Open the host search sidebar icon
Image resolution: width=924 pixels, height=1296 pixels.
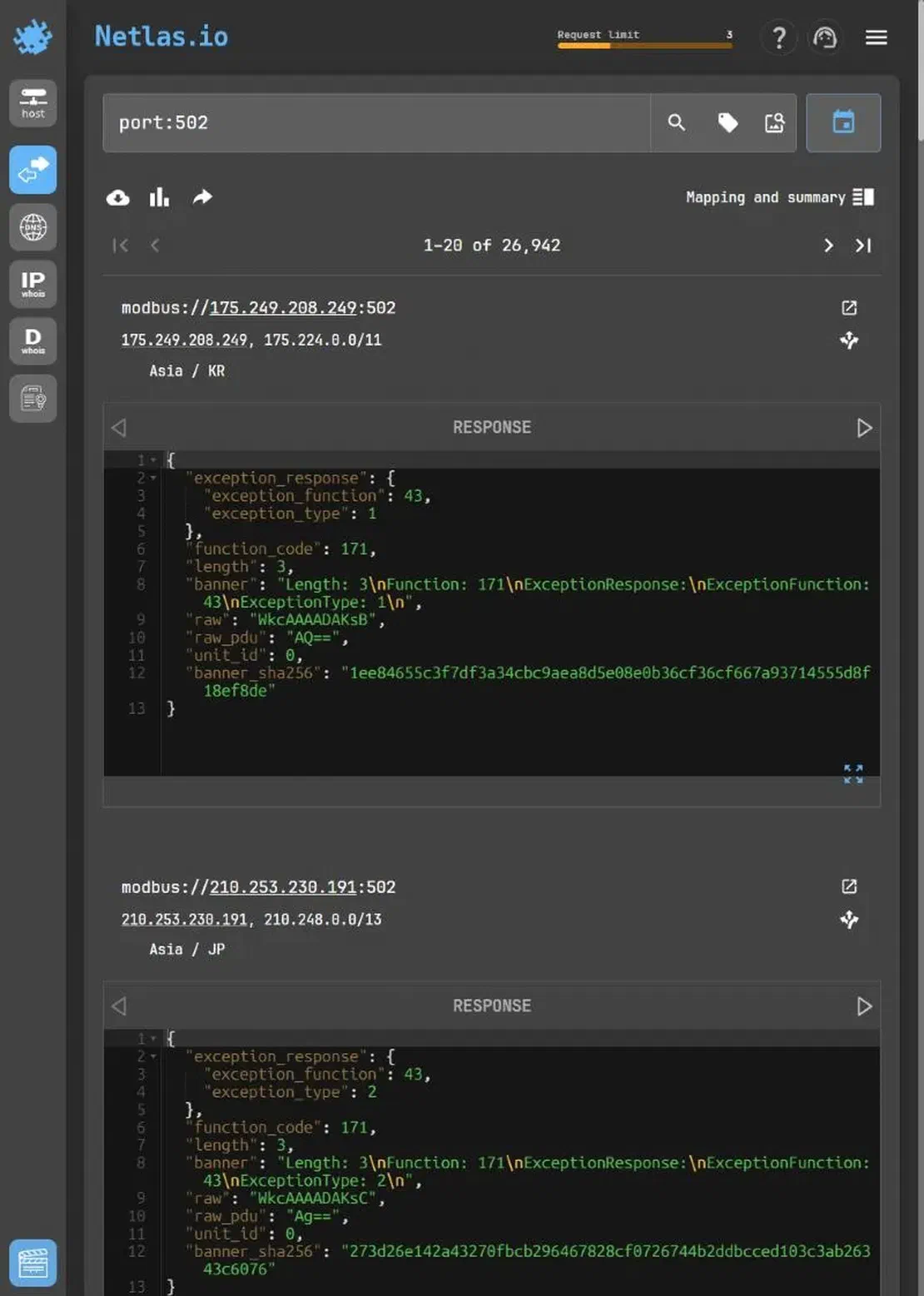click(33, 103)
